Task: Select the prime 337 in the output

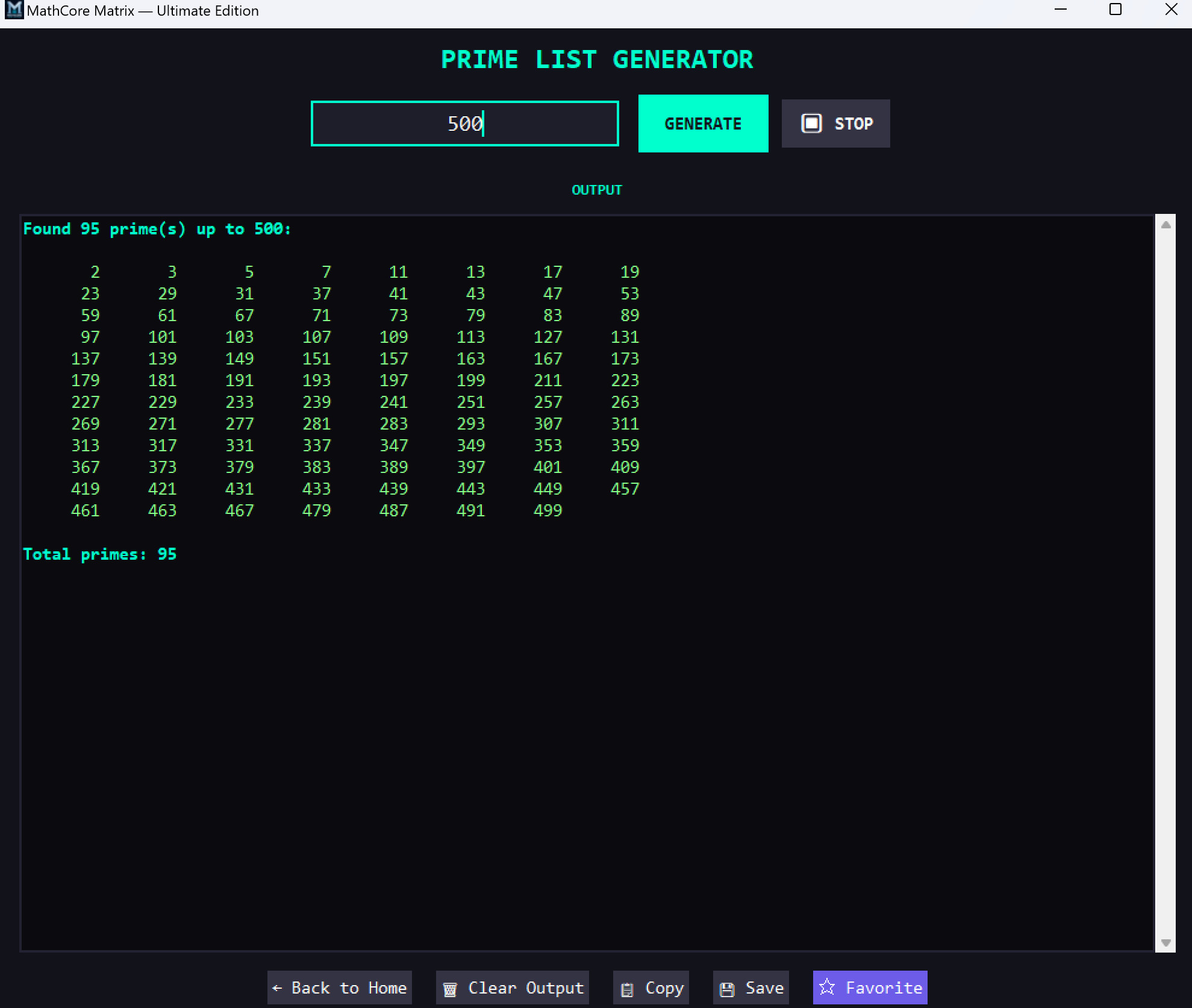Action: click(316, 446)
